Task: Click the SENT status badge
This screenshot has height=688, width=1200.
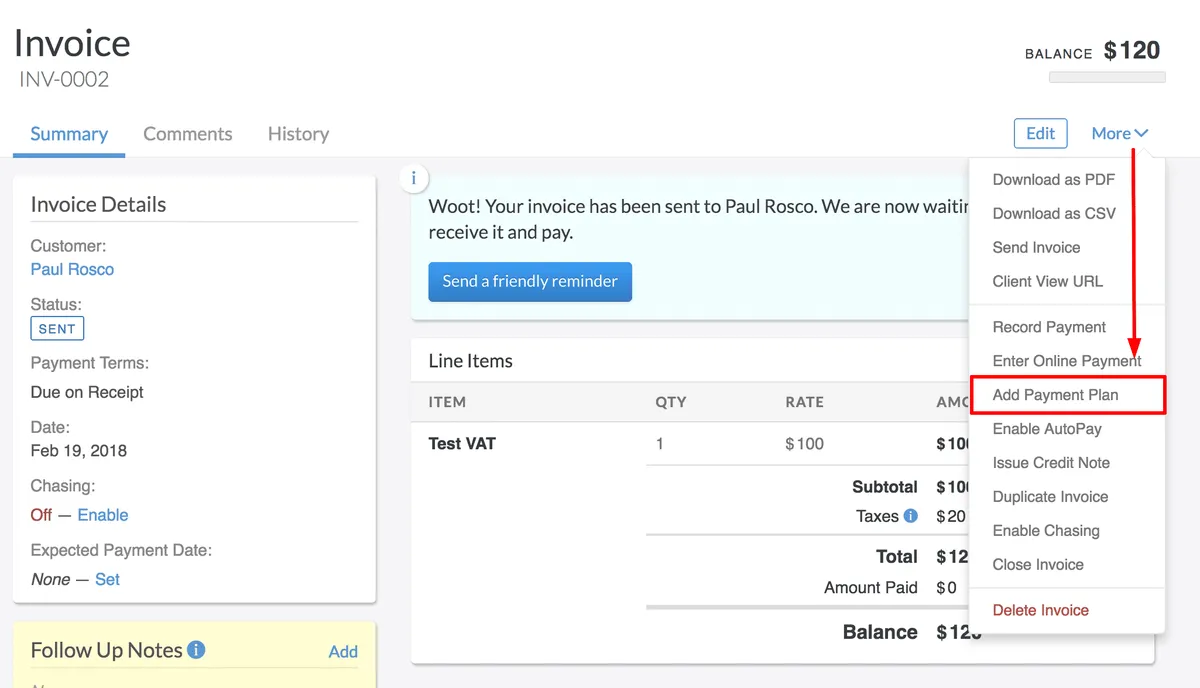Action: click(x=57, y=329)
